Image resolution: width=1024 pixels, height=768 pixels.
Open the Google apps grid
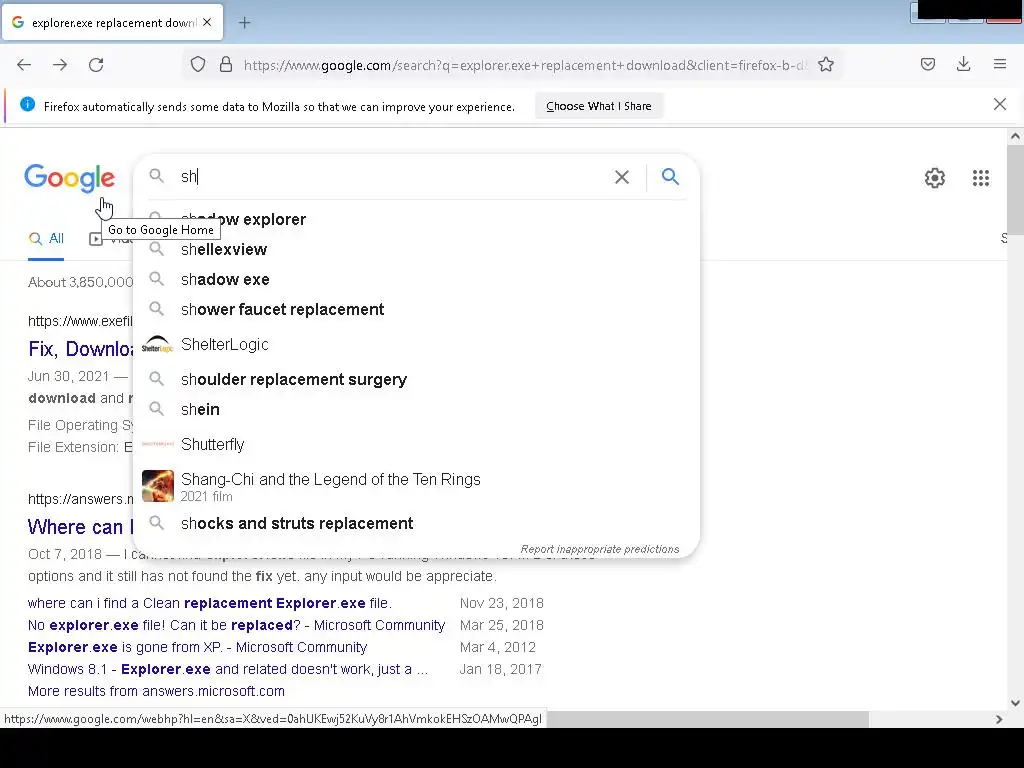981,178
